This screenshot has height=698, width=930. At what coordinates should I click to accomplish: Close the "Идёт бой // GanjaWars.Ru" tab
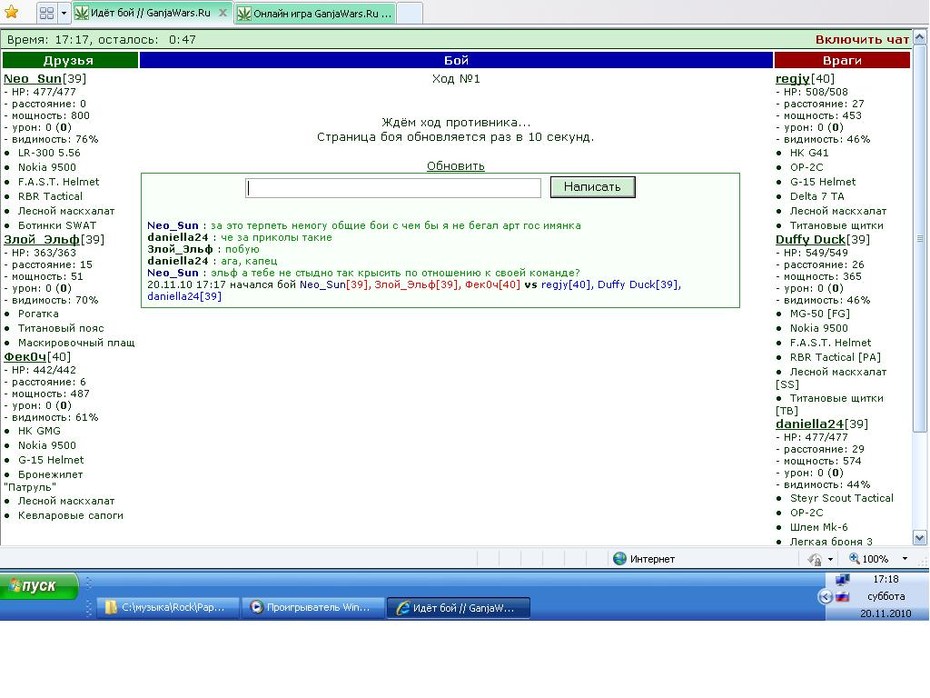(x=223, y=12)
